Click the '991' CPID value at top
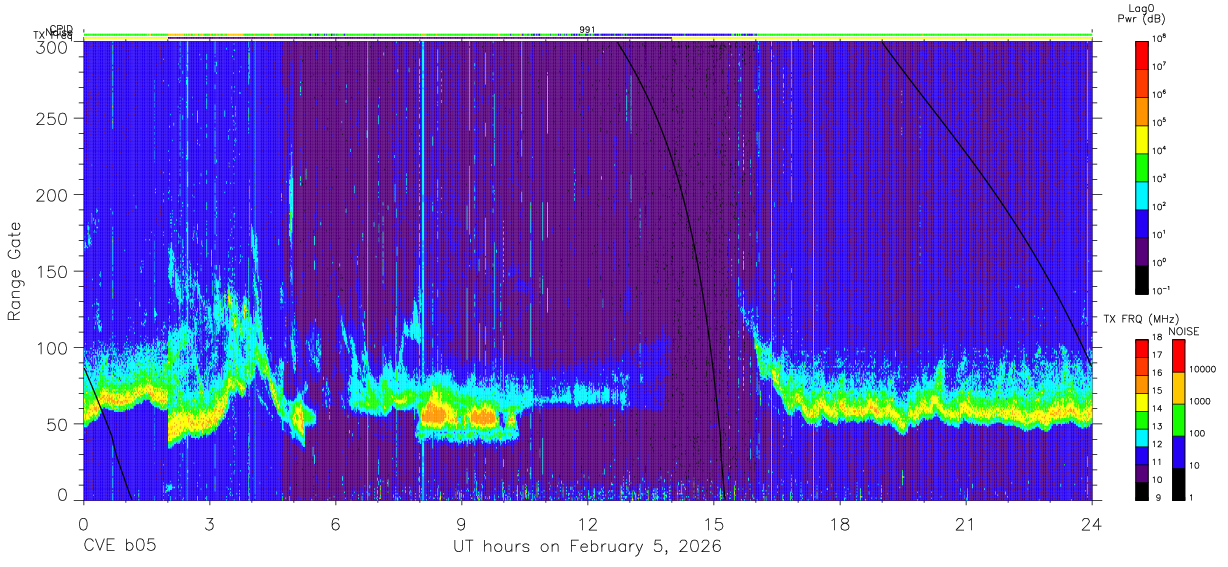 click(x=588, y=29)
